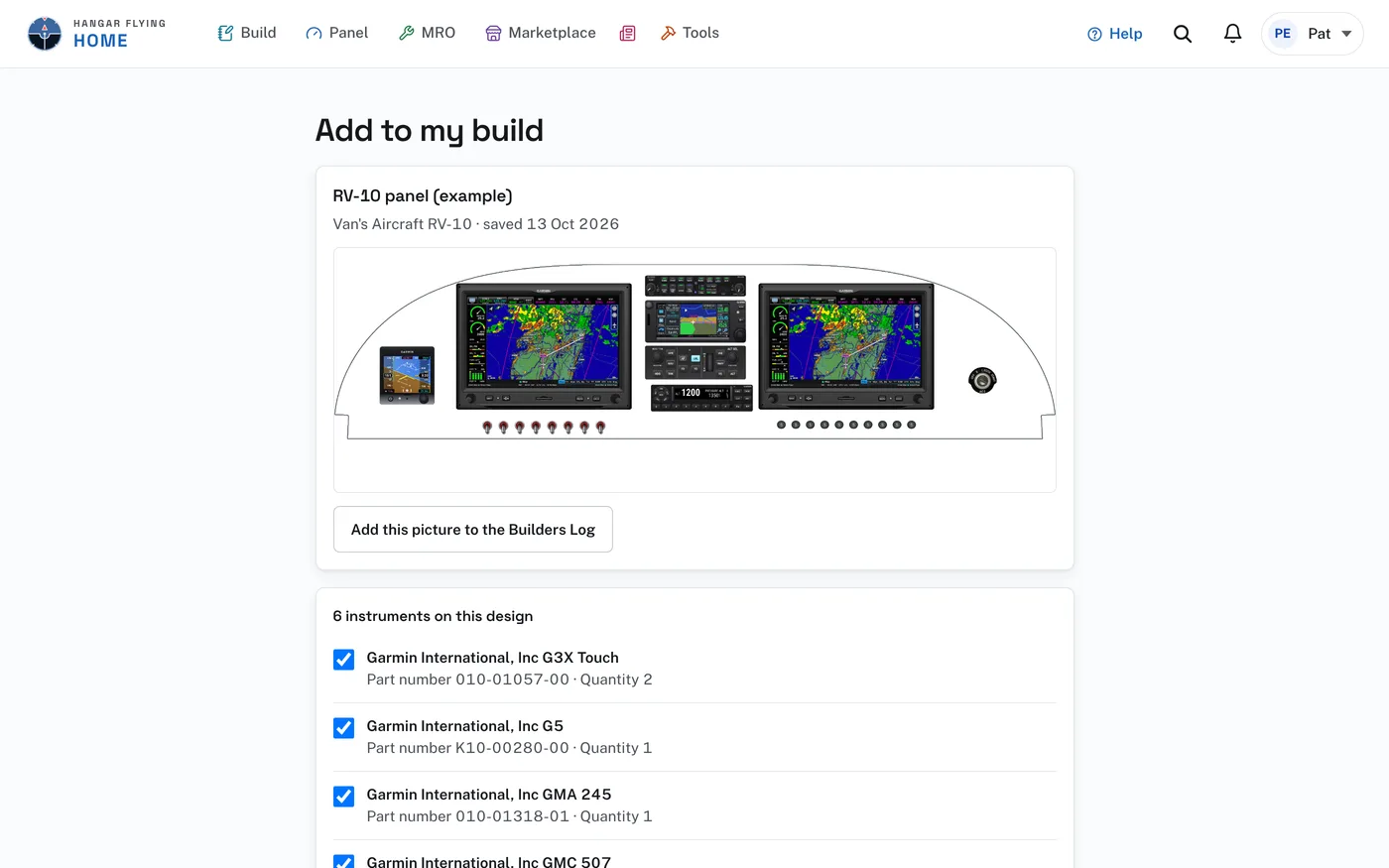Image resolution: width=1389 pixels, height=868 pixels.
Task: Open the search magnifier icon
Action: pos(1182,34)
